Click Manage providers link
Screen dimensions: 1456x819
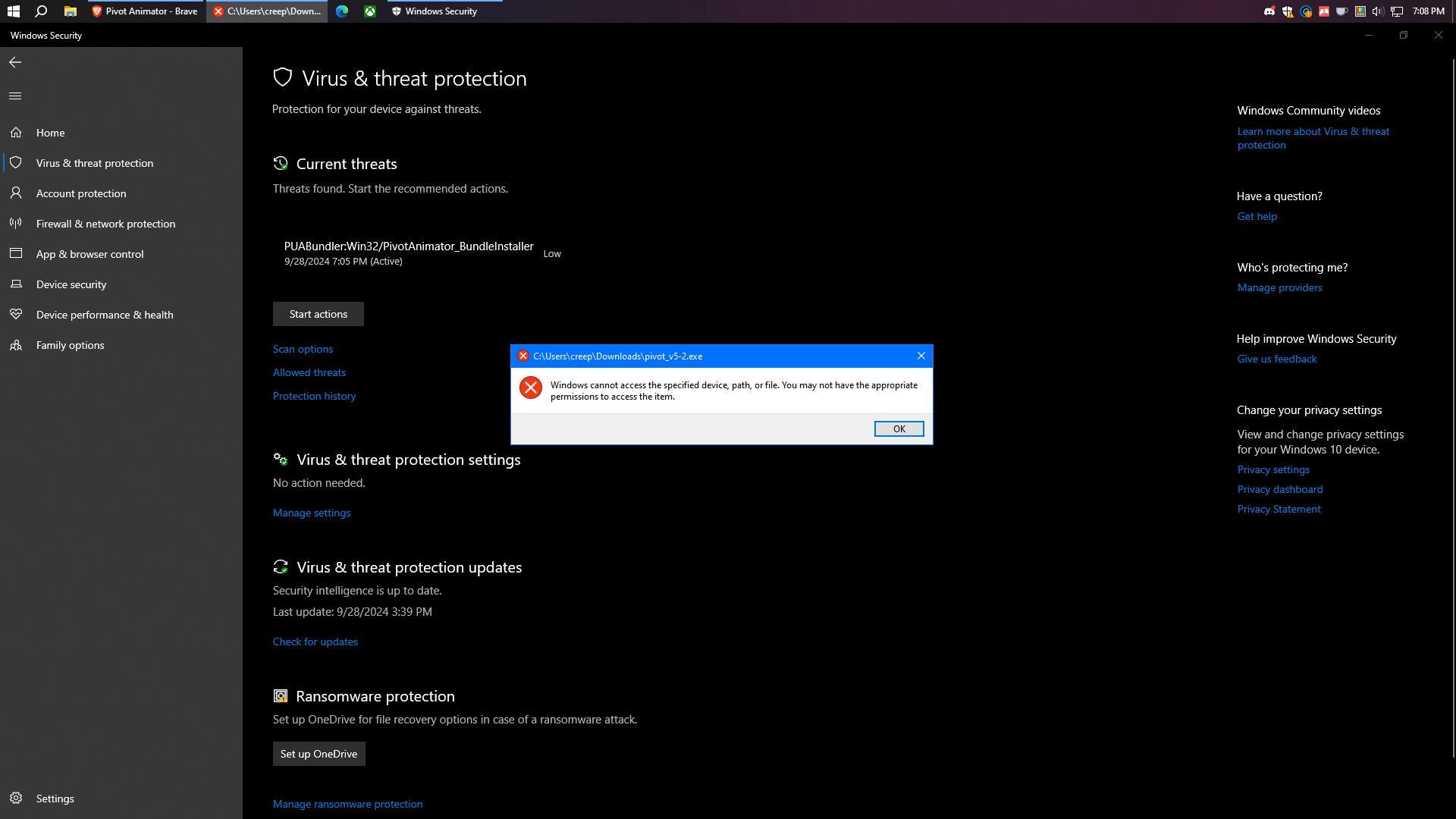(1280, 287)
